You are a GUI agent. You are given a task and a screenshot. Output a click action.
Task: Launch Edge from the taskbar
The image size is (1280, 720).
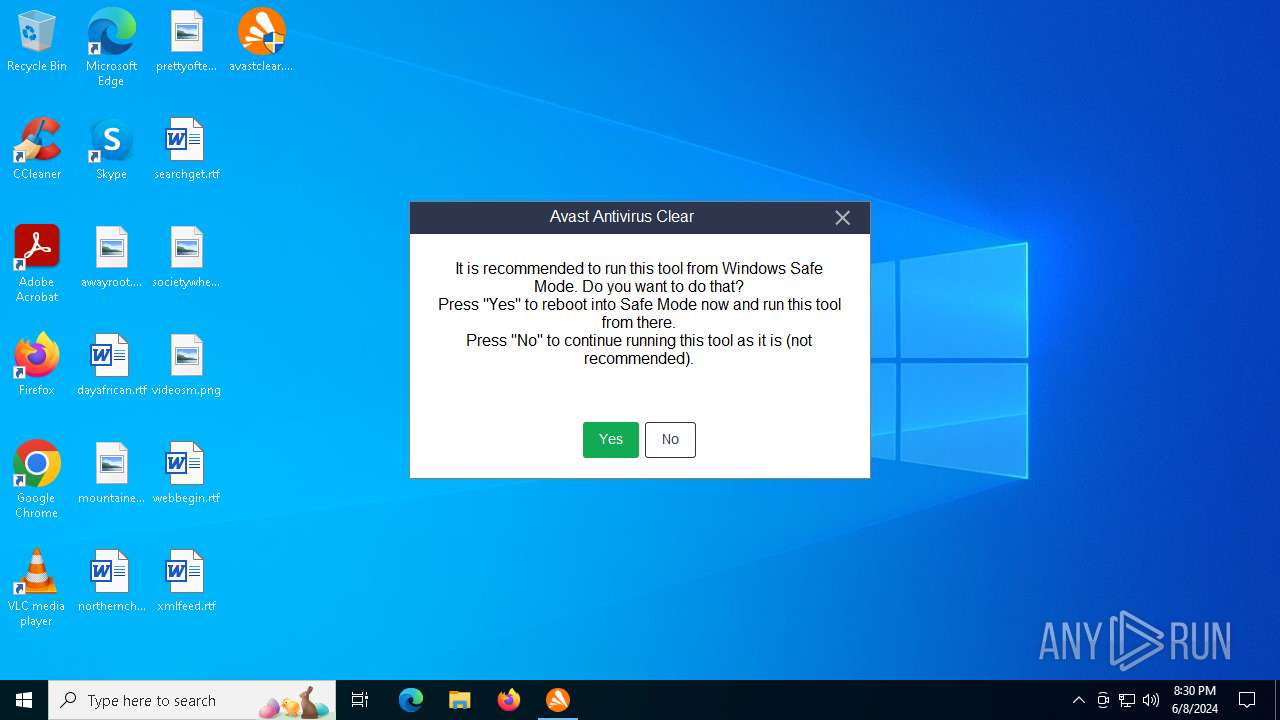point(411,700)
